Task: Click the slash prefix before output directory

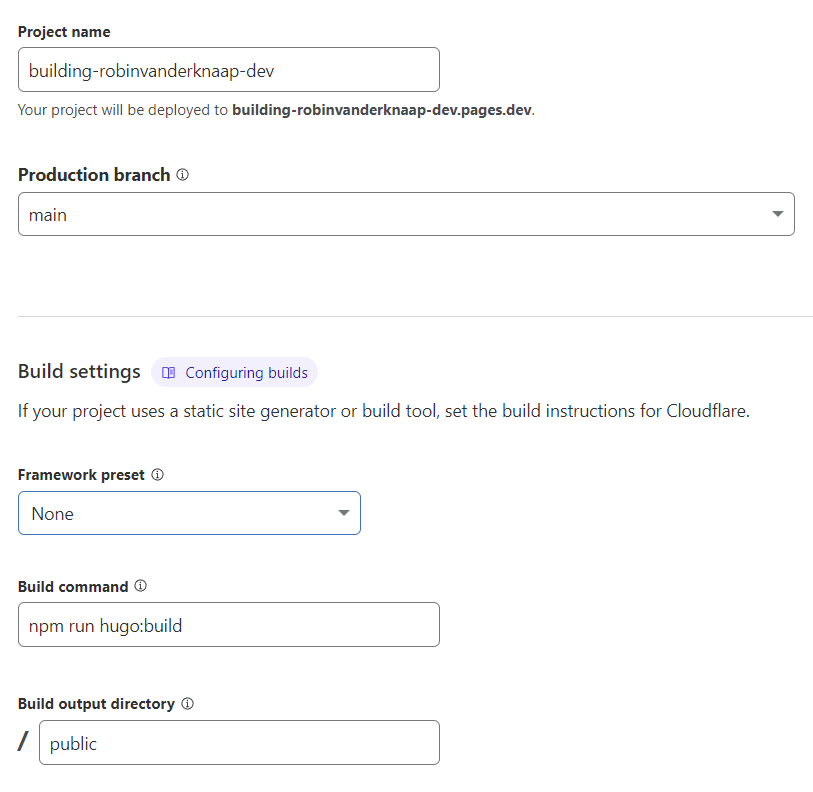Action: click(x=23, y=743)
